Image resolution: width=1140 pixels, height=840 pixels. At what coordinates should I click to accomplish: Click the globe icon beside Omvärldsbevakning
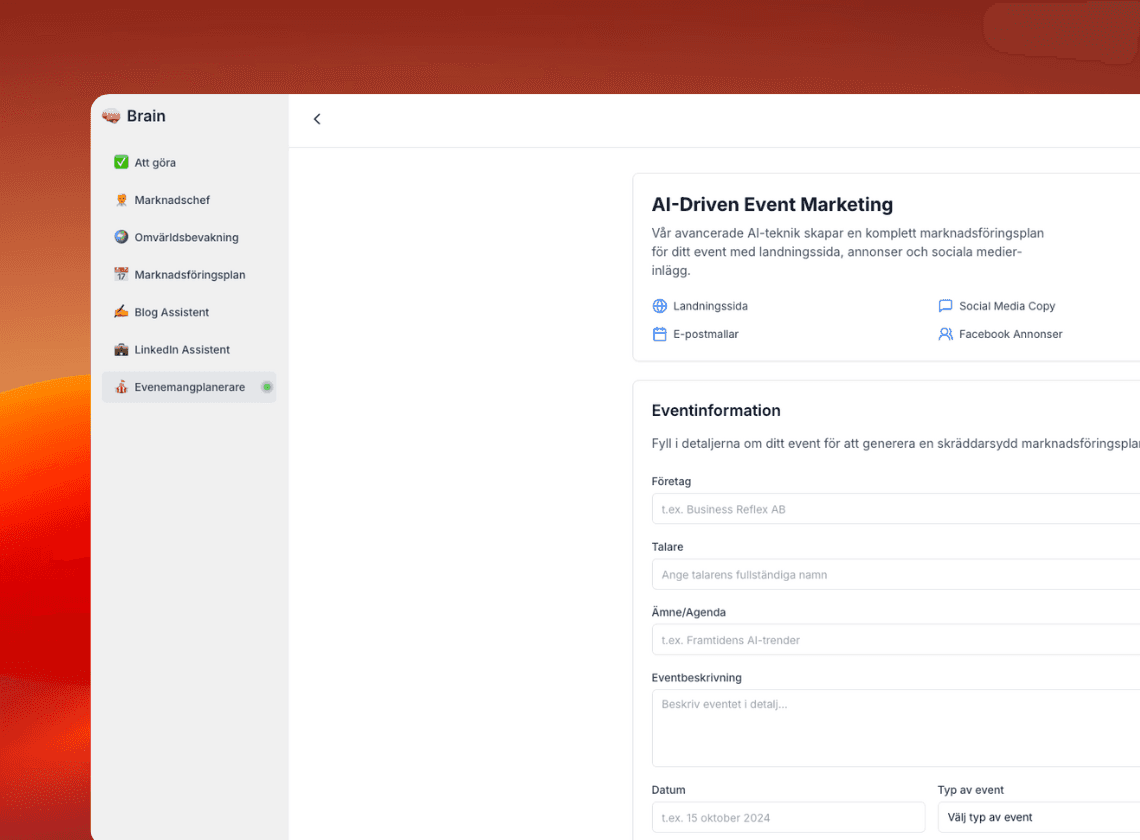(x=121, y=237)
